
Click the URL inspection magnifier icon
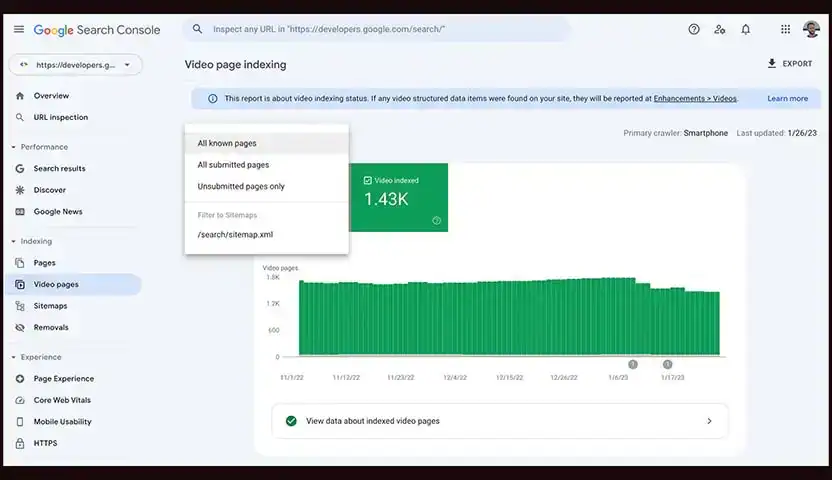20,117
